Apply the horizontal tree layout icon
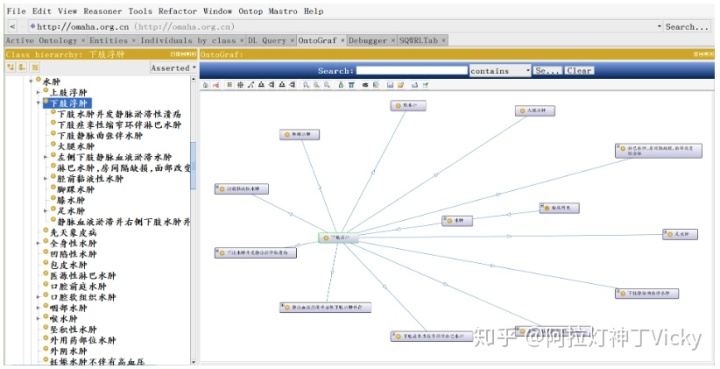Viewport: 720px width, 369px height. 271,85
